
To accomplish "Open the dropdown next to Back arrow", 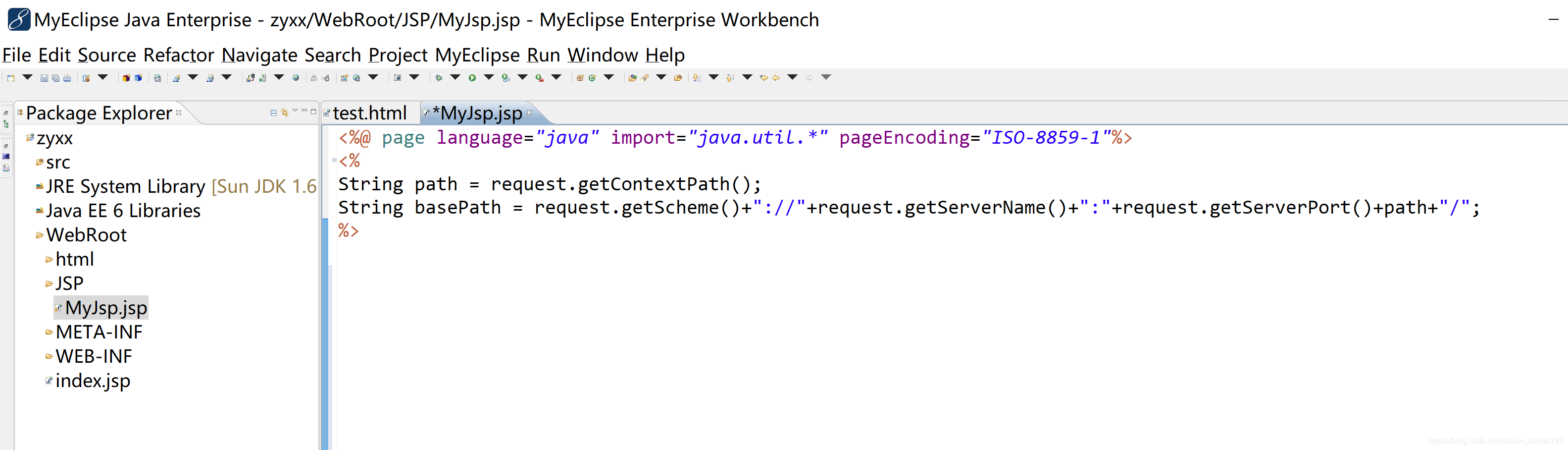I will pyautogui.click(x=793, y=77).
